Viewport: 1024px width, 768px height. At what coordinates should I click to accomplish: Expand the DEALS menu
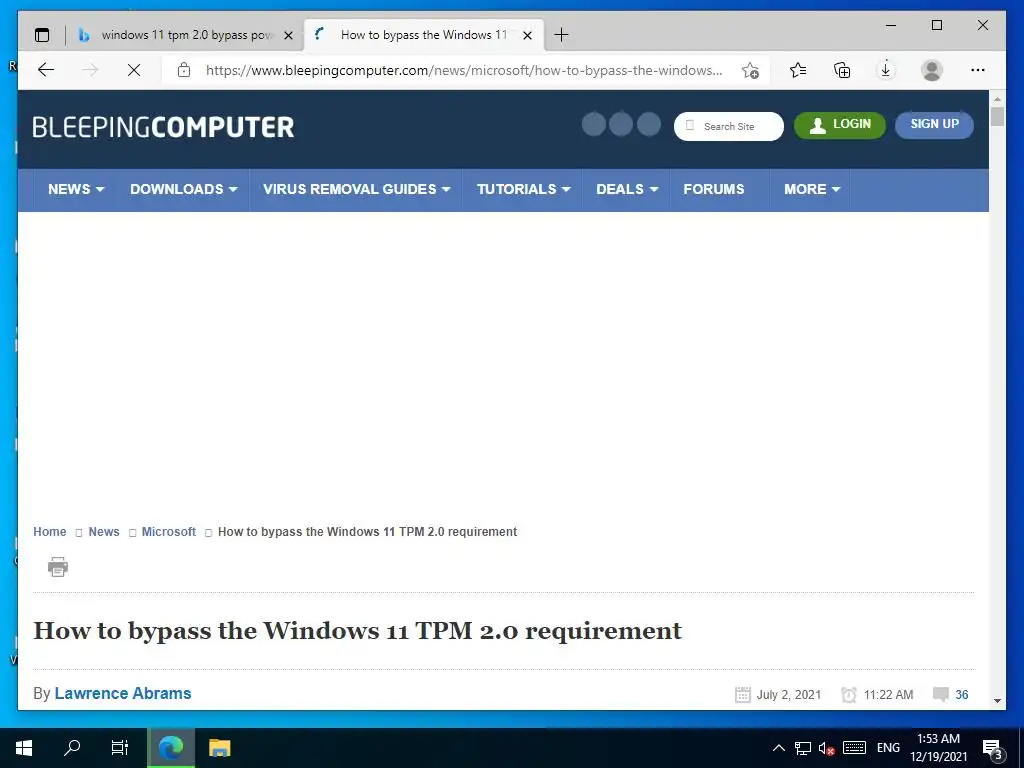(x=627, y=189)
